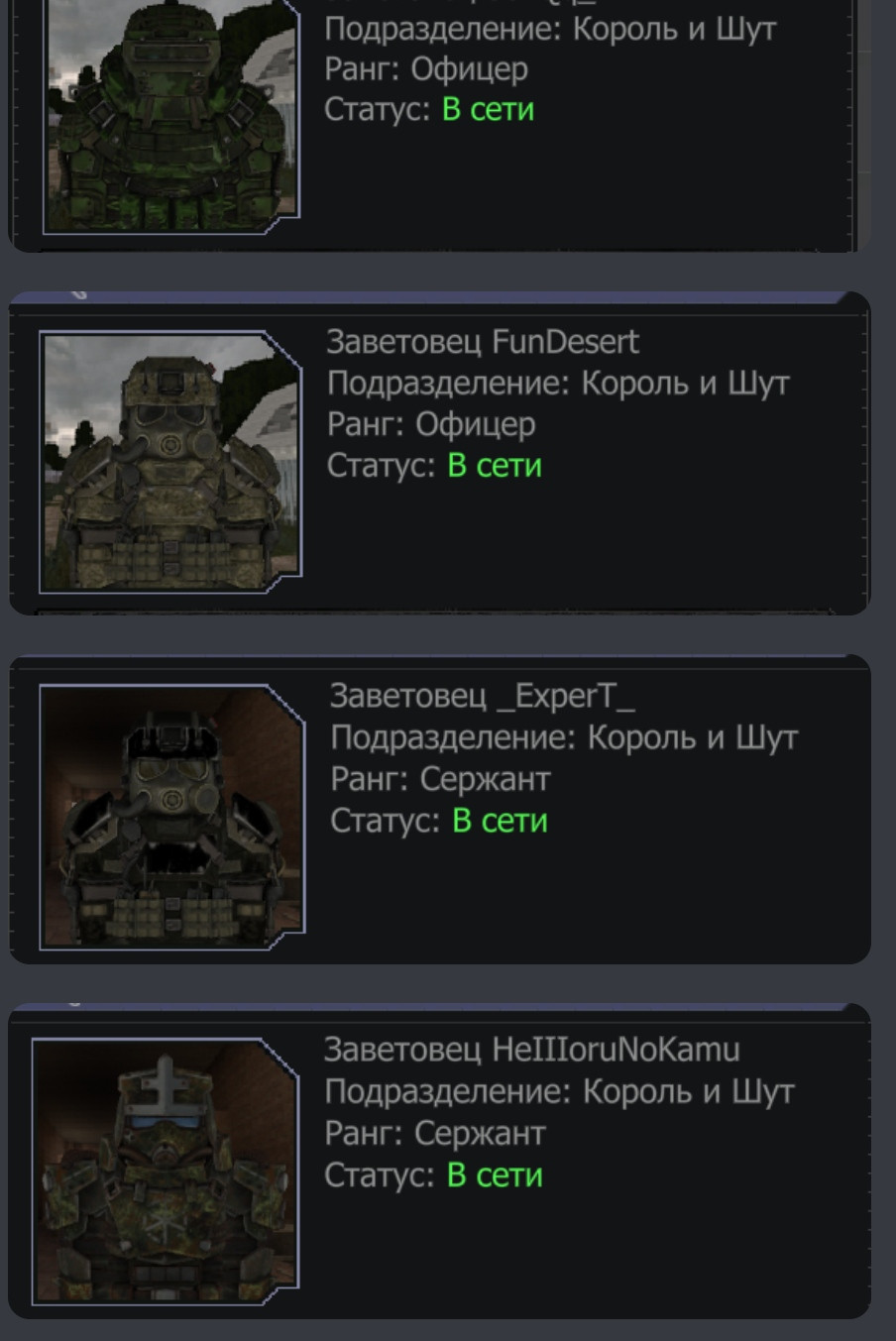Click _ExperT_'s green В сети status
Viewport: 896px width, 1341px height.
coord(500,820)
